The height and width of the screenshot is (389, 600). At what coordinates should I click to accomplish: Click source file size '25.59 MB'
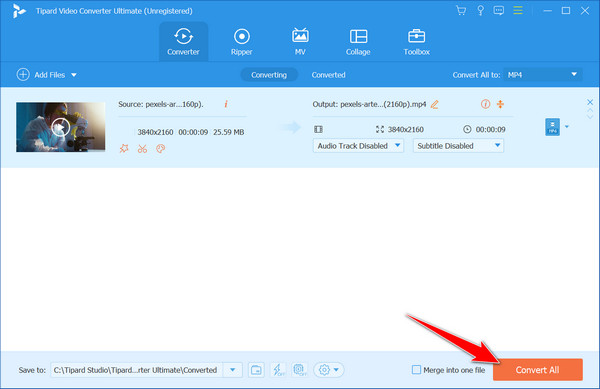click(x=228, y=132)
